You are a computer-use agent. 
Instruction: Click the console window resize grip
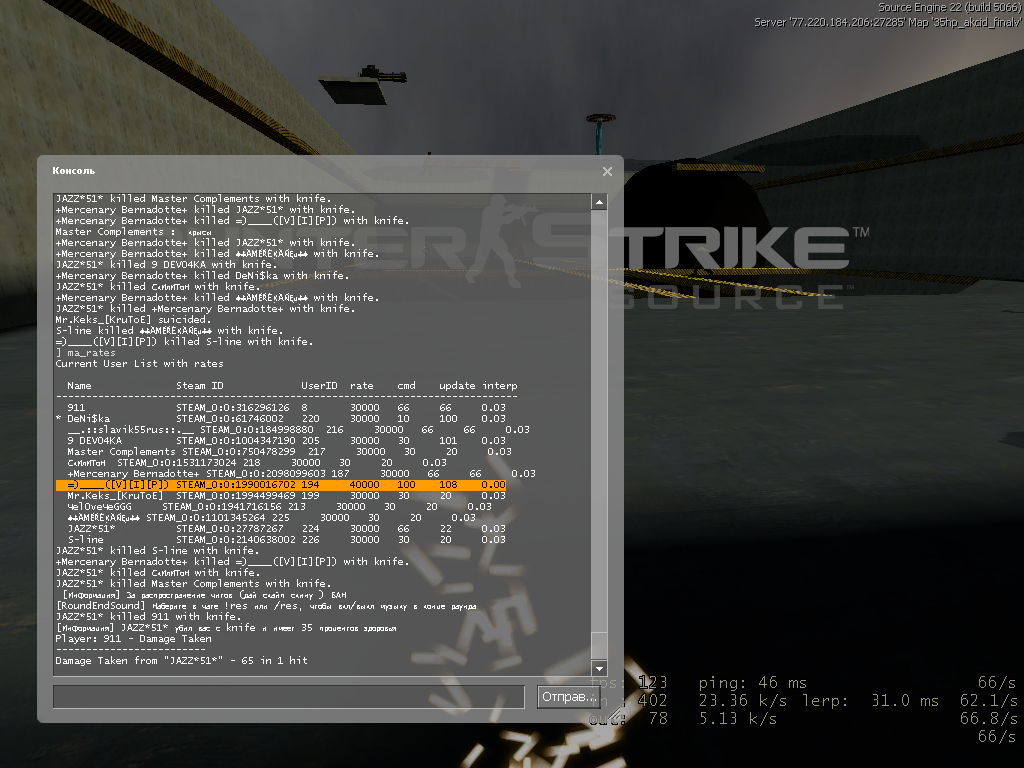(615, 714)
